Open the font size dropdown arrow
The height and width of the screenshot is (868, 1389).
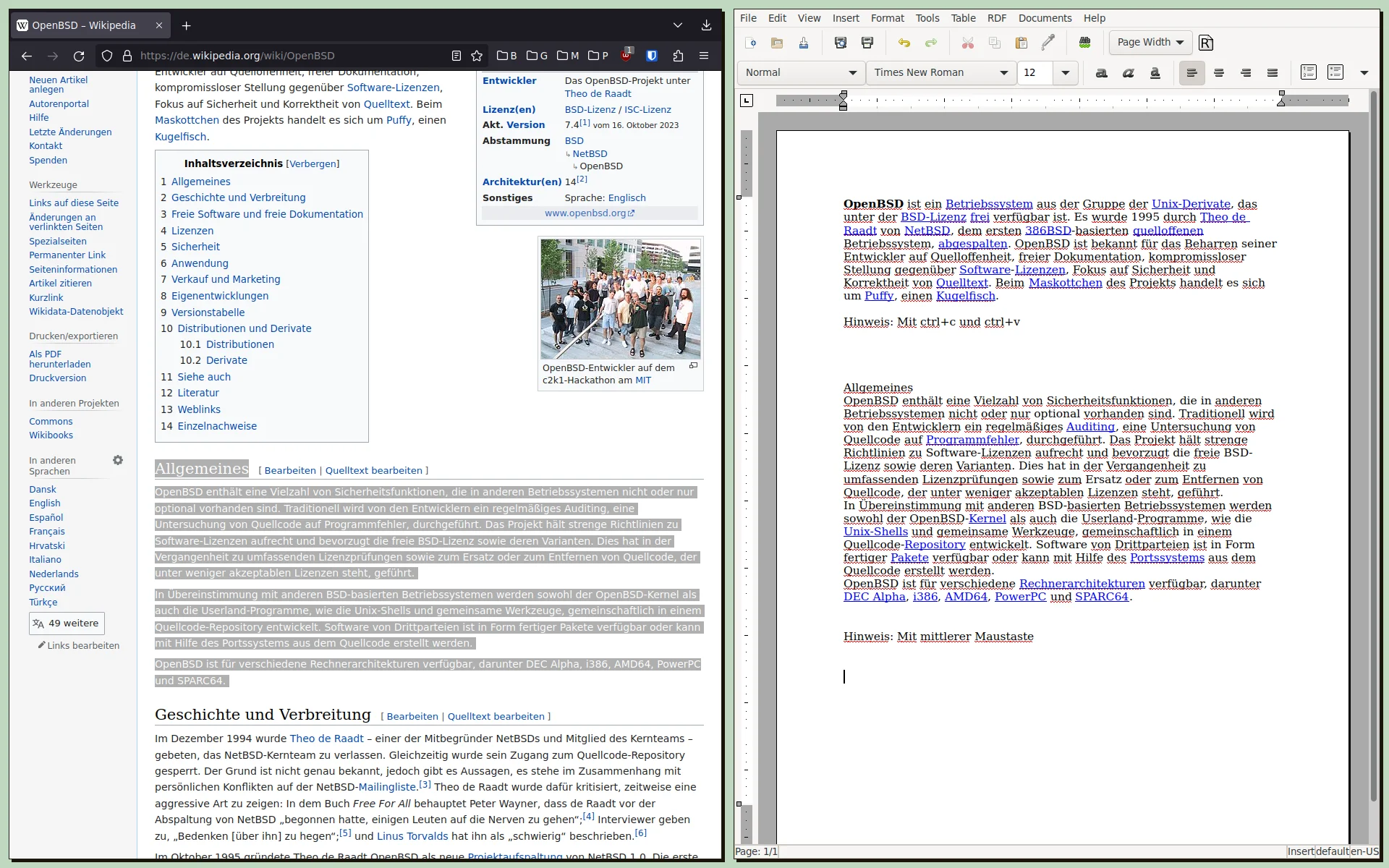coord(1065,72)
